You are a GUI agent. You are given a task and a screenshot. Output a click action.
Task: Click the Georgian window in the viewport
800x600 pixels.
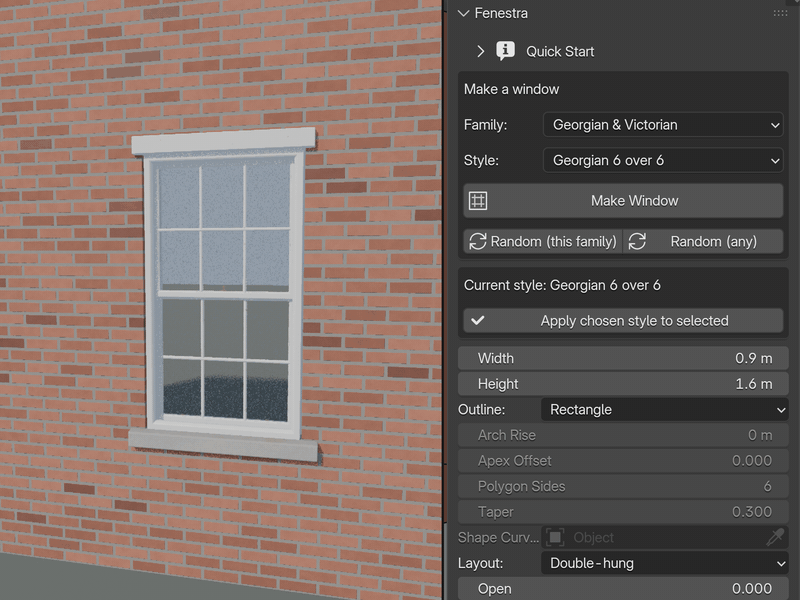(224, 293)
